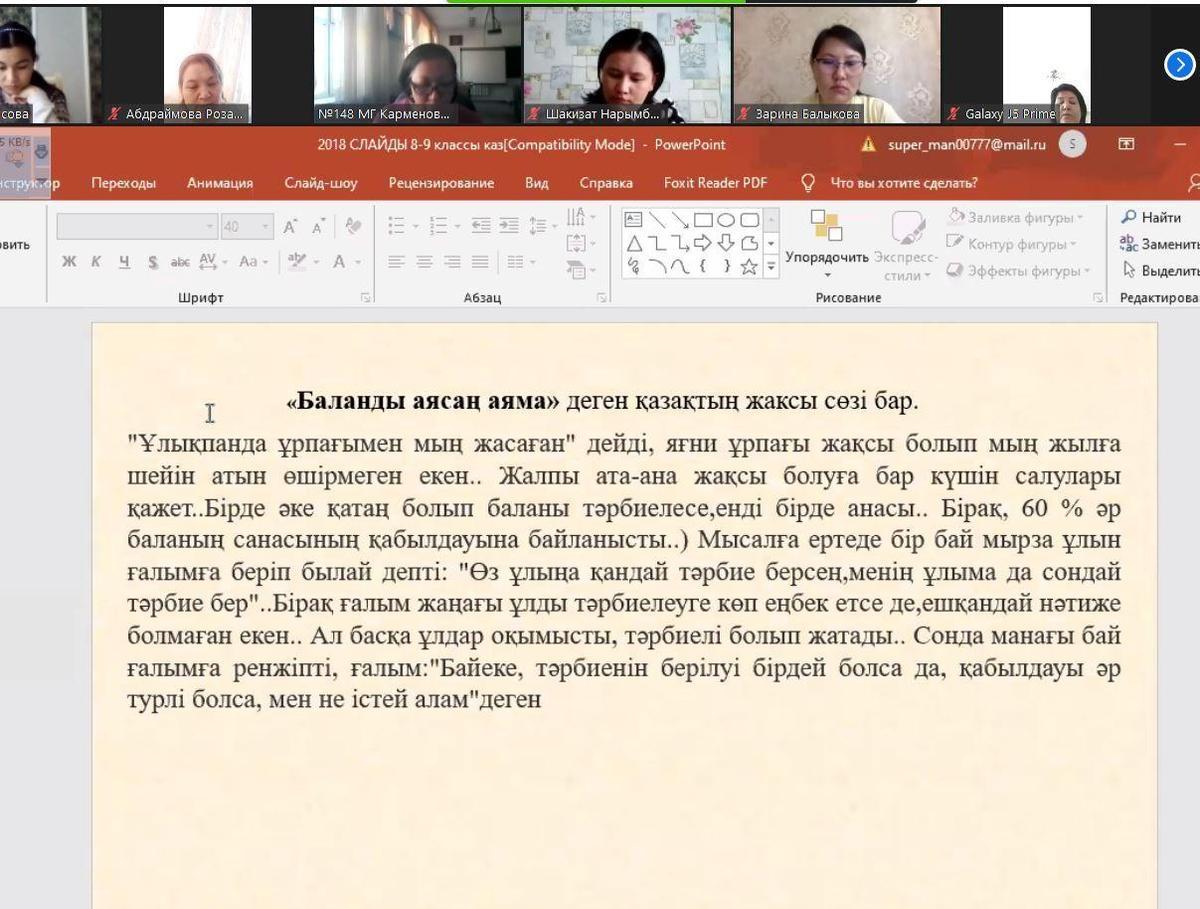Click the 'Что вы хотите сделать?' search field

903,183
